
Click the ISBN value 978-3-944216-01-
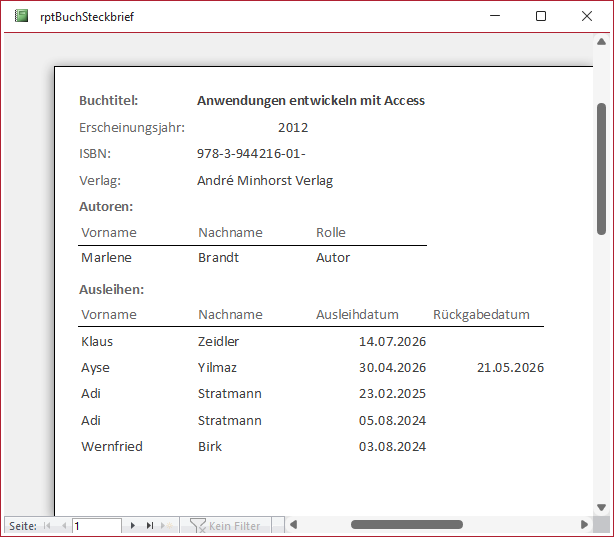pyautogui.click(x=251, y=154)
